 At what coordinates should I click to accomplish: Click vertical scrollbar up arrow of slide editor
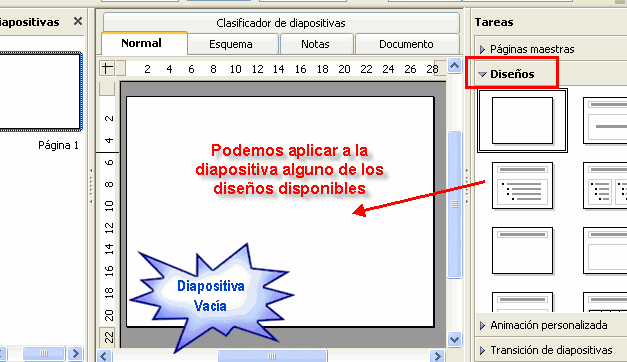pos(454,65)
